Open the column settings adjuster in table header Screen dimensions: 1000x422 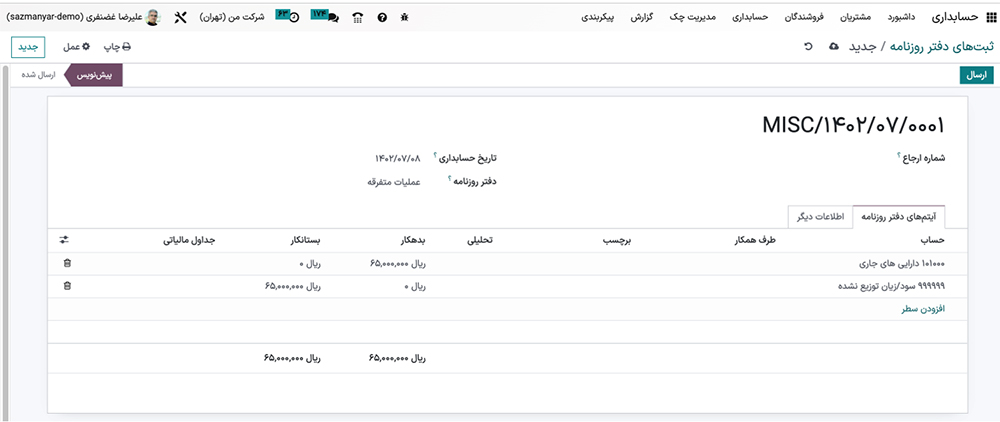click(x=65, y=240)
